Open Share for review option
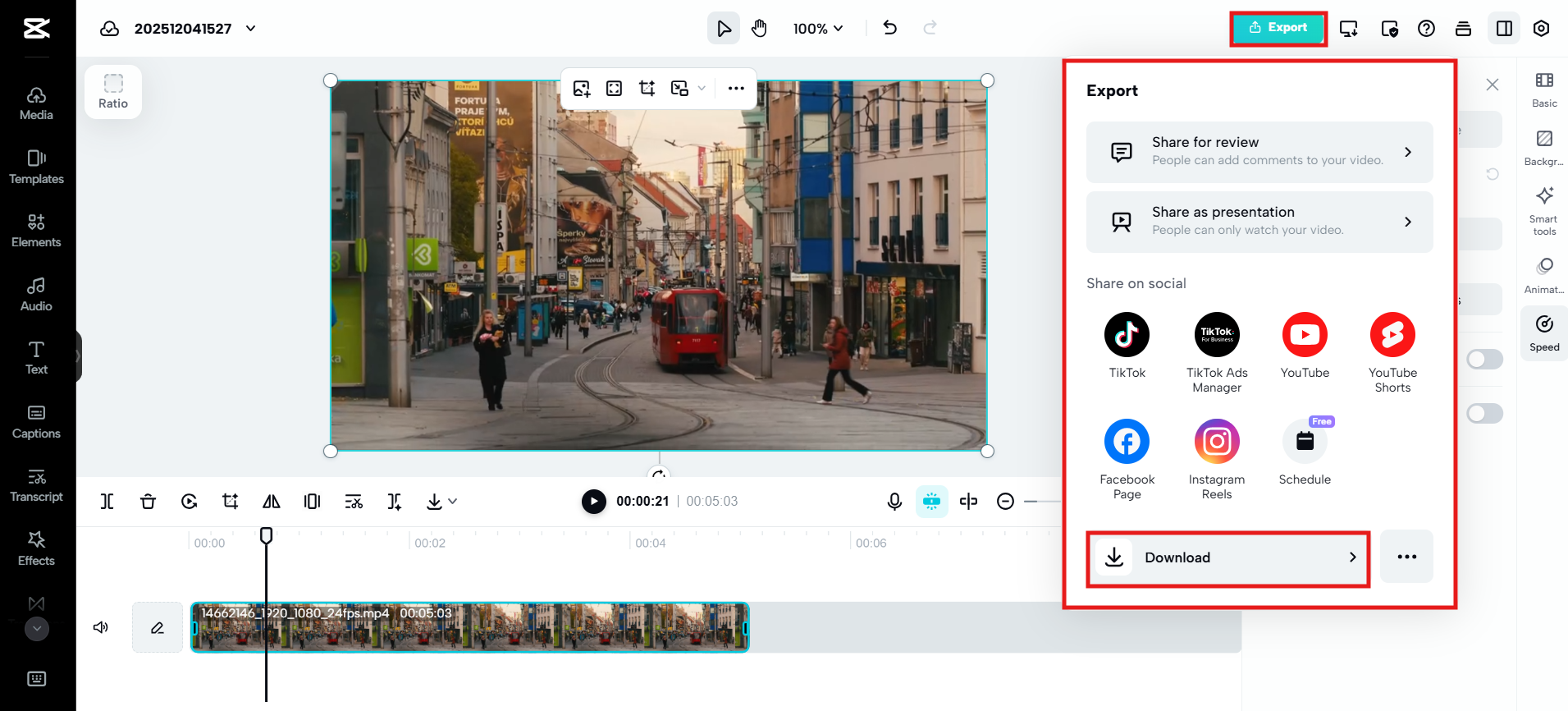 [1259, 152]
